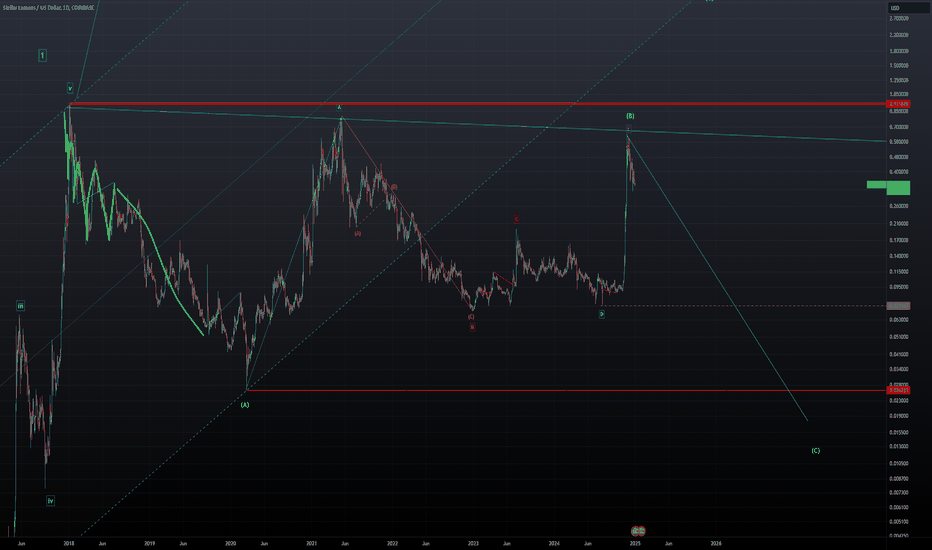The height and width of the screenshot is (550, 932).
Task: Click the 2022 label on the time axis
Action: (392, 543)
